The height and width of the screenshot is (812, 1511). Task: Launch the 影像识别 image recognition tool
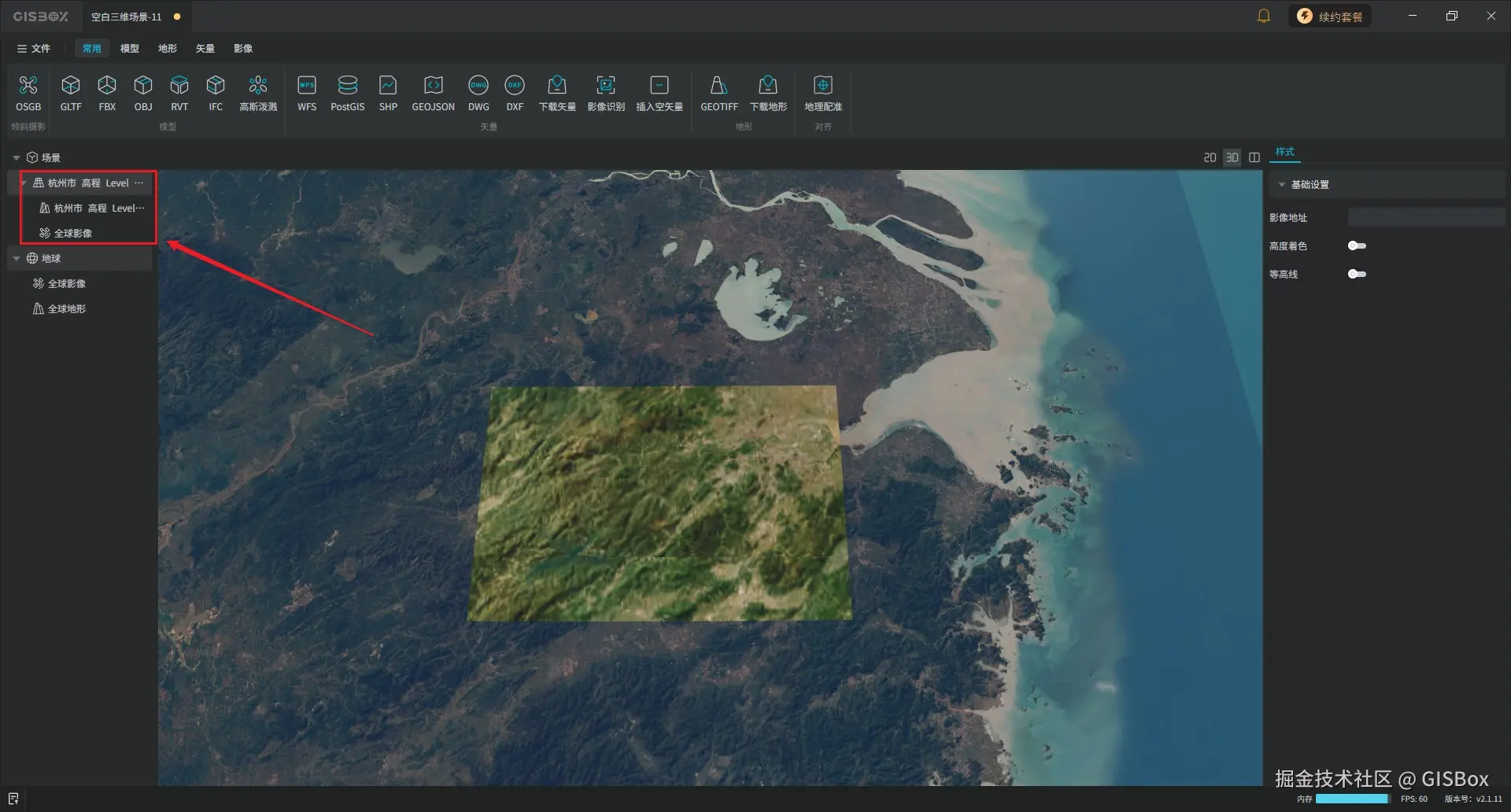(x=606, y=93)
